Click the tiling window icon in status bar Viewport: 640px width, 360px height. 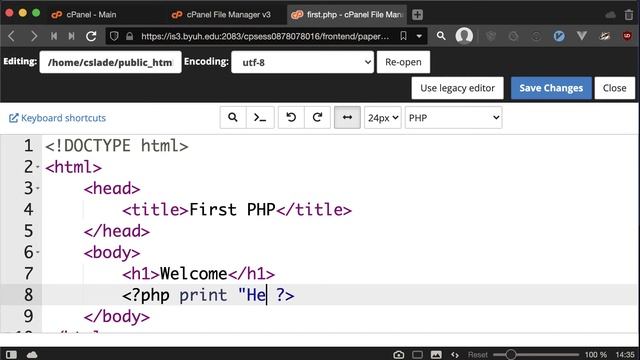point(417,354)
